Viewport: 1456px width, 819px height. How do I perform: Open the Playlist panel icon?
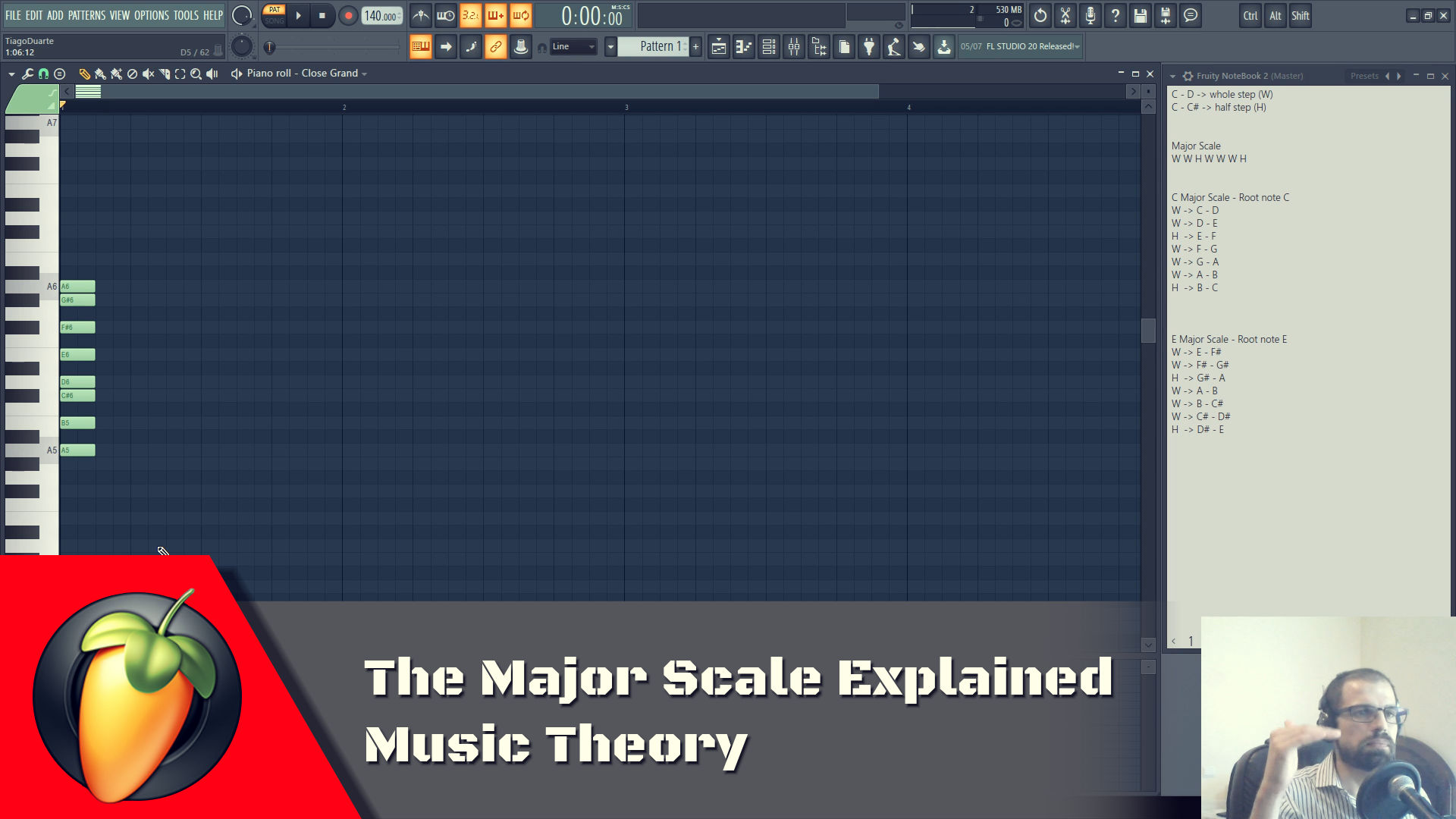719,46
